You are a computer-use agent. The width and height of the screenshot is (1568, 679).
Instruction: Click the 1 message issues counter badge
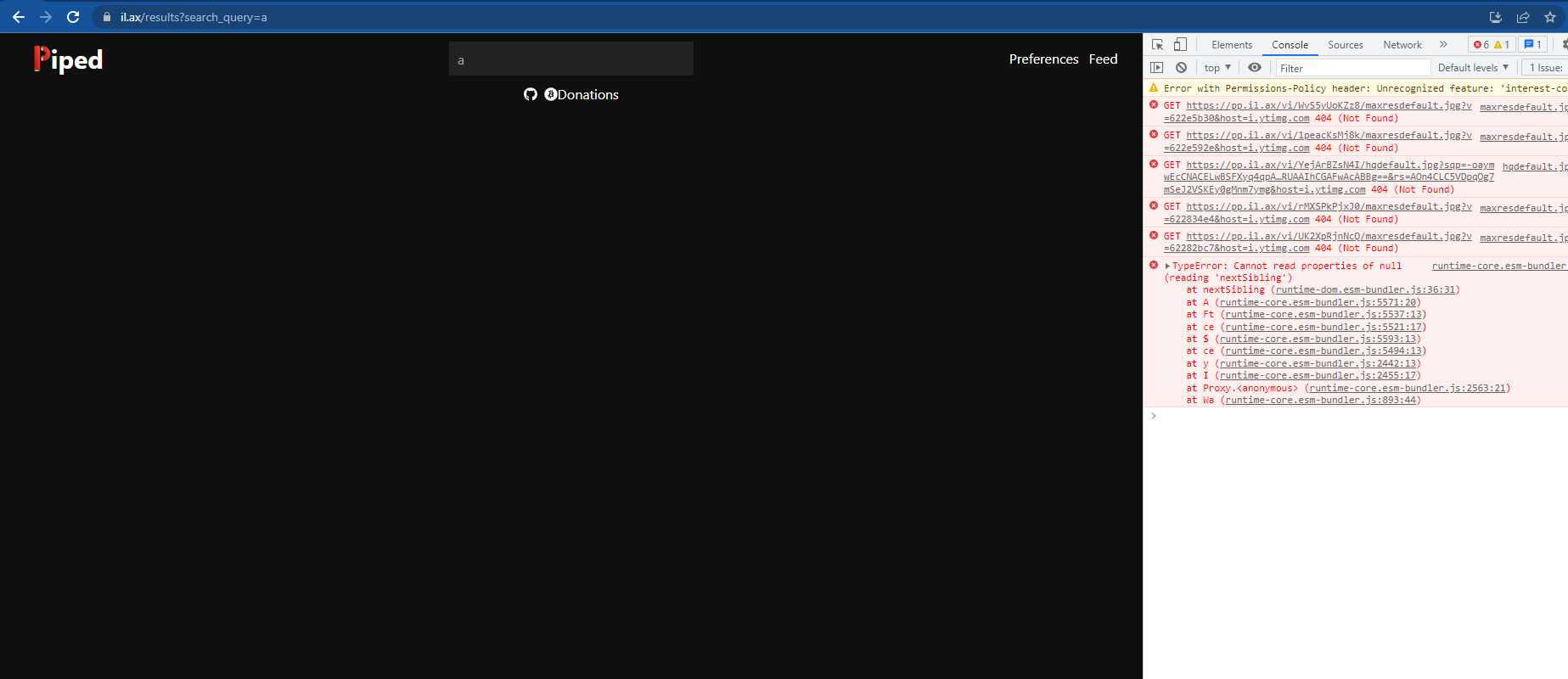pos(1533,45)
